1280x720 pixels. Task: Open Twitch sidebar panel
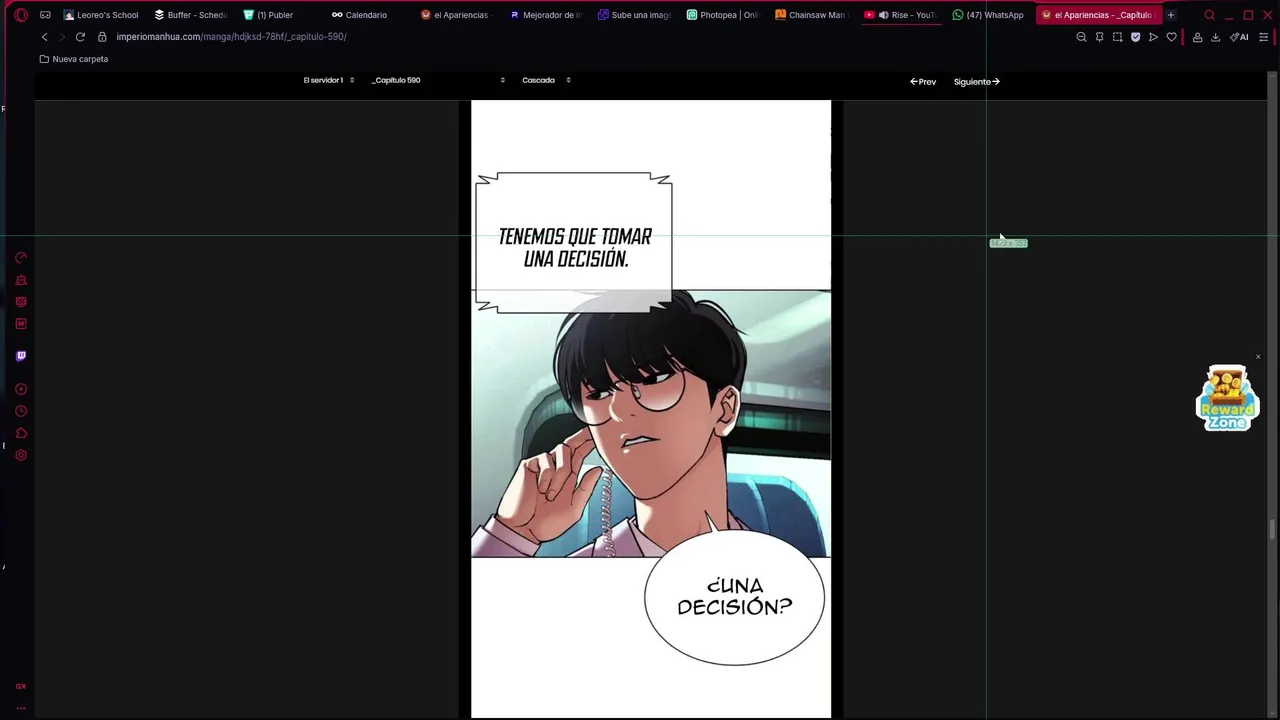[x=21, y=356]
